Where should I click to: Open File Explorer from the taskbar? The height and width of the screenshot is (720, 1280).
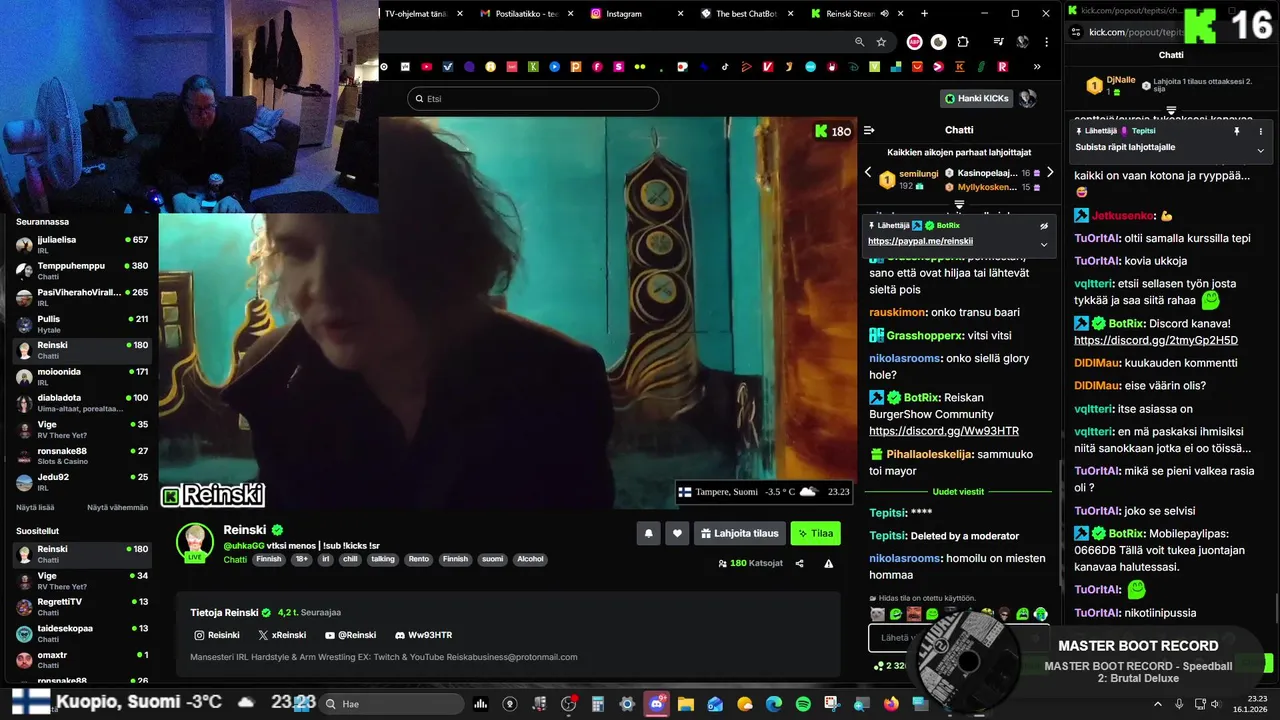[x=686, y=704]
